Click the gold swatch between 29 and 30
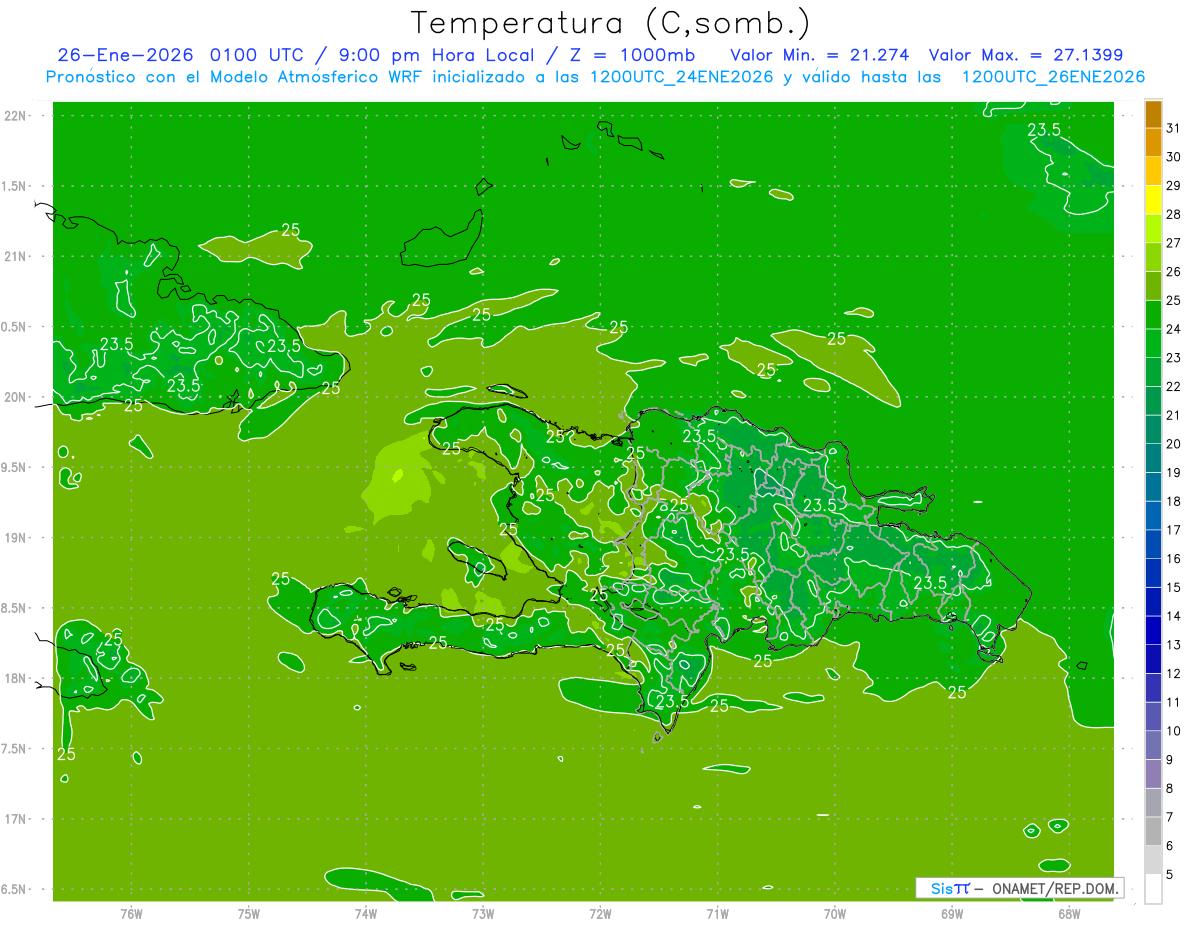The height and width of the screenshot is (927, 1200). click(1154, 172)
